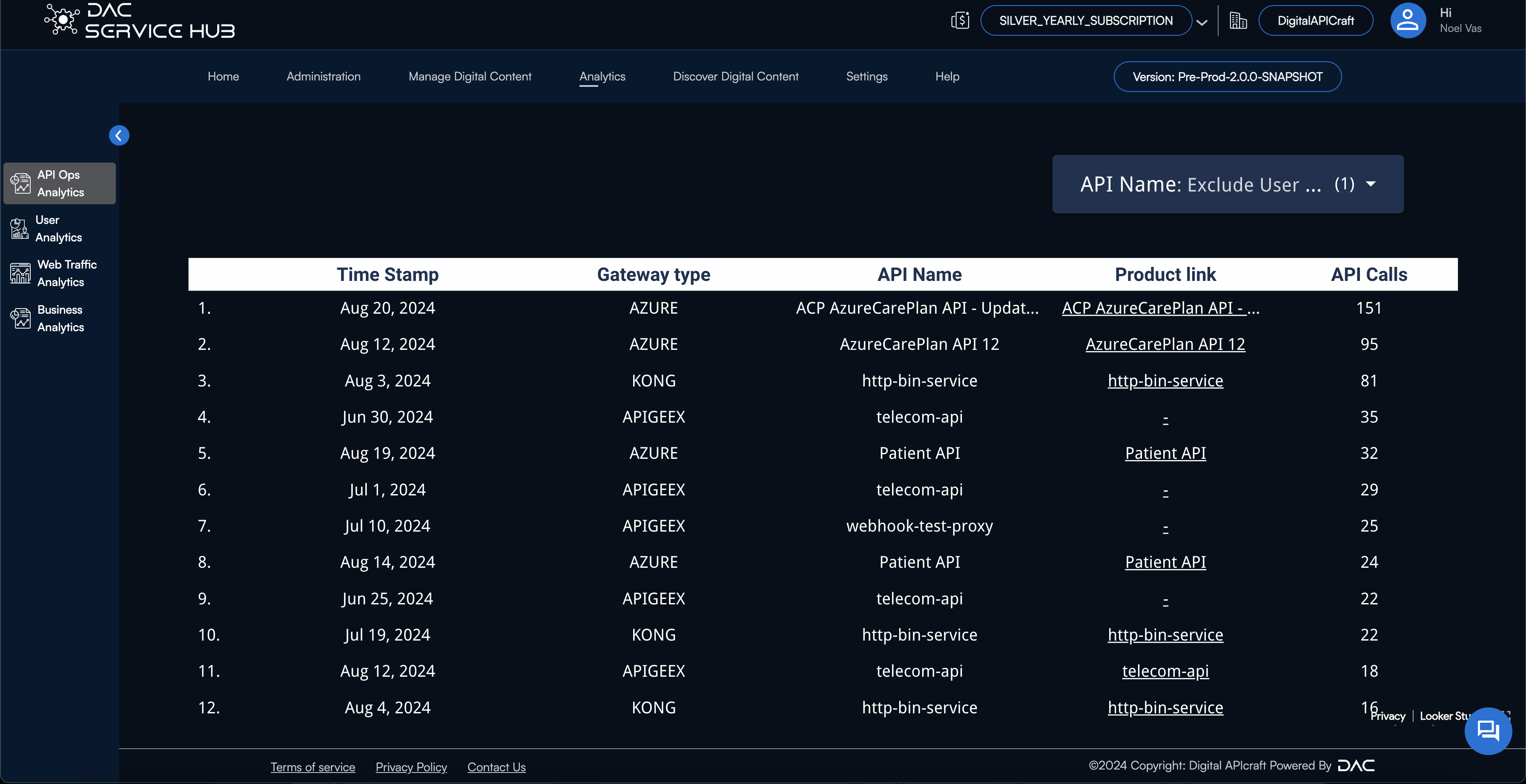Click Jun 30, 2024 timestamp cell
1526x784 pixels.
pos(387,417)
